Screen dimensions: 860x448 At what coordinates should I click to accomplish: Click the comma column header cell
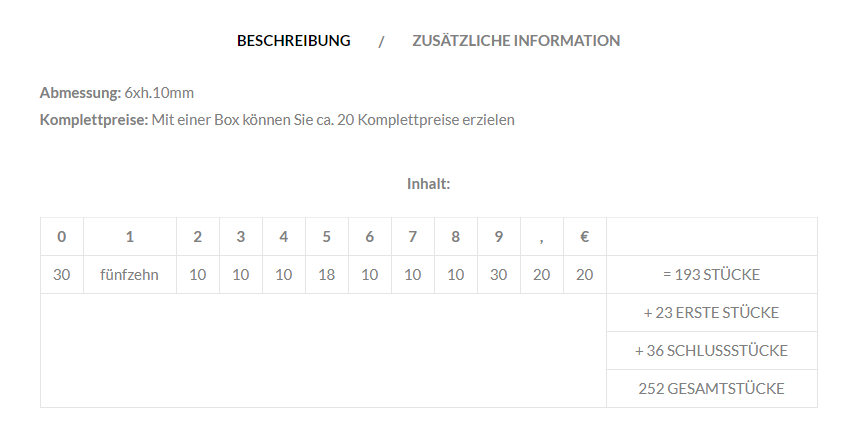point(541,236)
